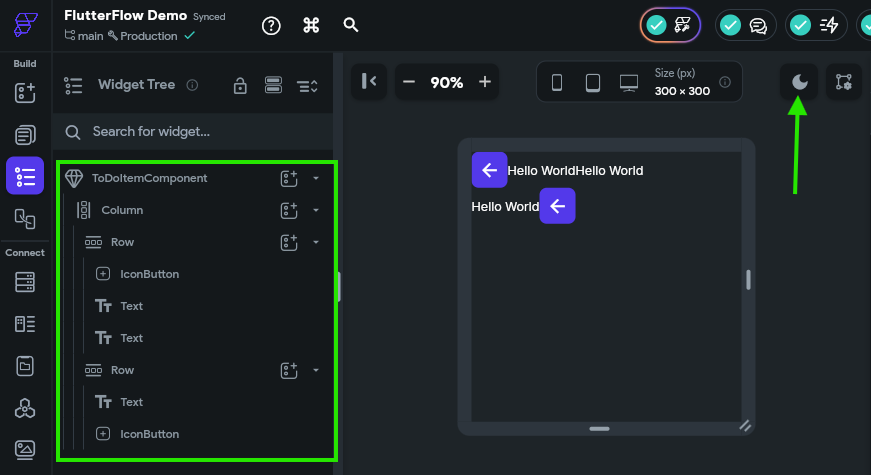Select first Text under first Row
Screen dimensions: 871x475
coord(132,306)
